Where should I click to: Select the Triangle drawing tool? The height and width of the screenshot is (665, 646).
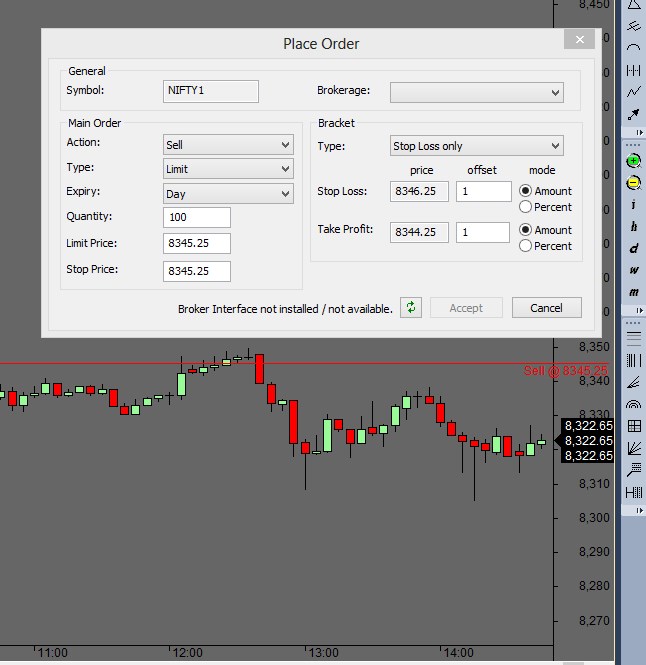pyautogui.click(x=634, y=4)
